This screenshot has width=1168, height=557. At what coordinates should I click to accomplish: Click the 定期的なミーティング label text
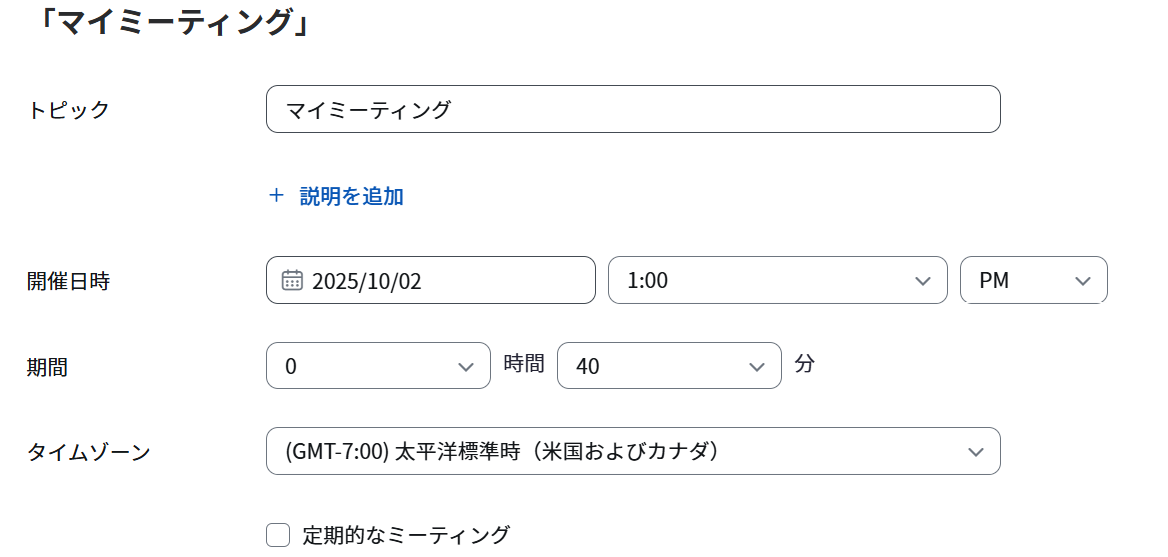click(x=406, y=535)
